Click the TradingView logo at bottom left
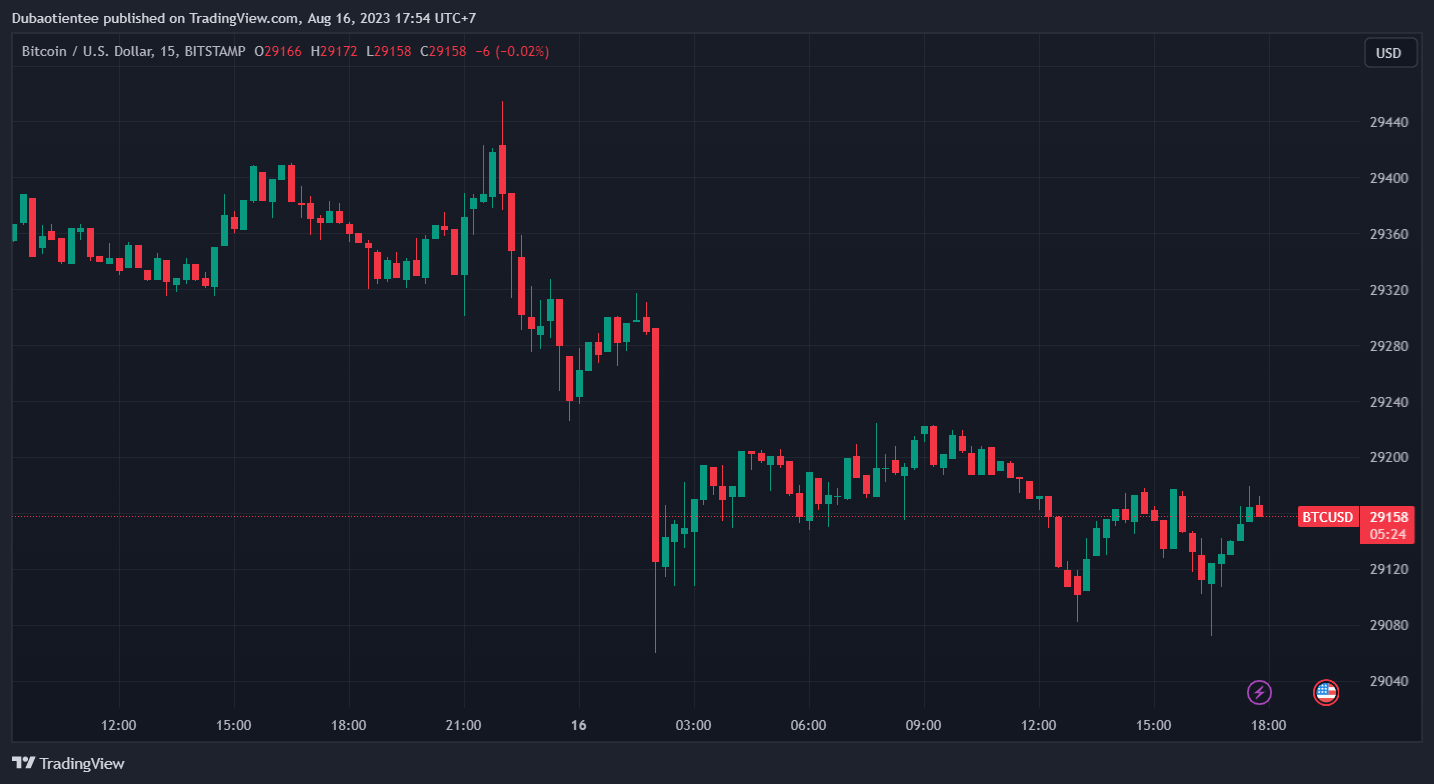 click(68, 764)
